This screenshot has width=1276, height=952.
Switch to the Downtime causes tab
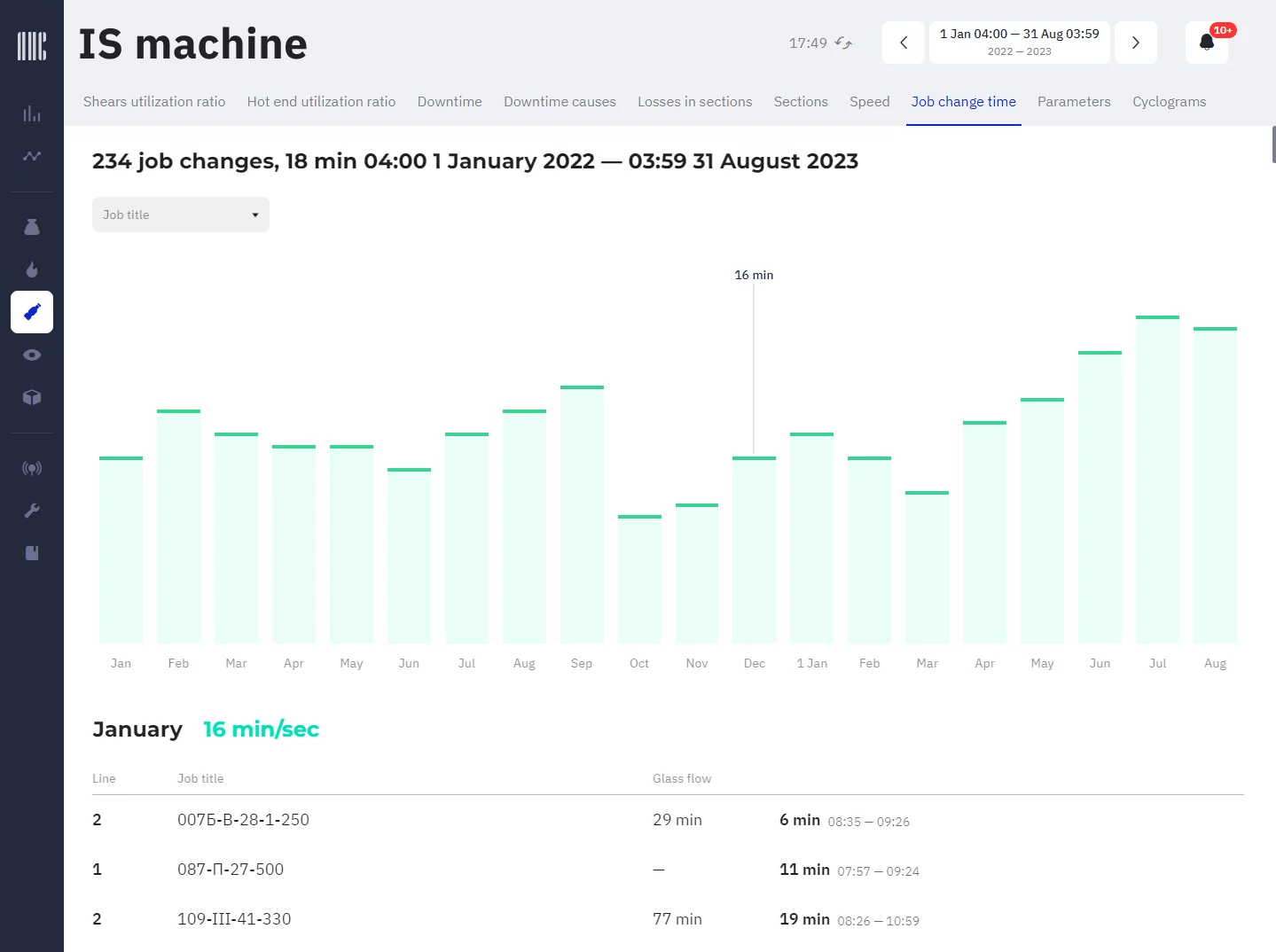pos(560,102)
